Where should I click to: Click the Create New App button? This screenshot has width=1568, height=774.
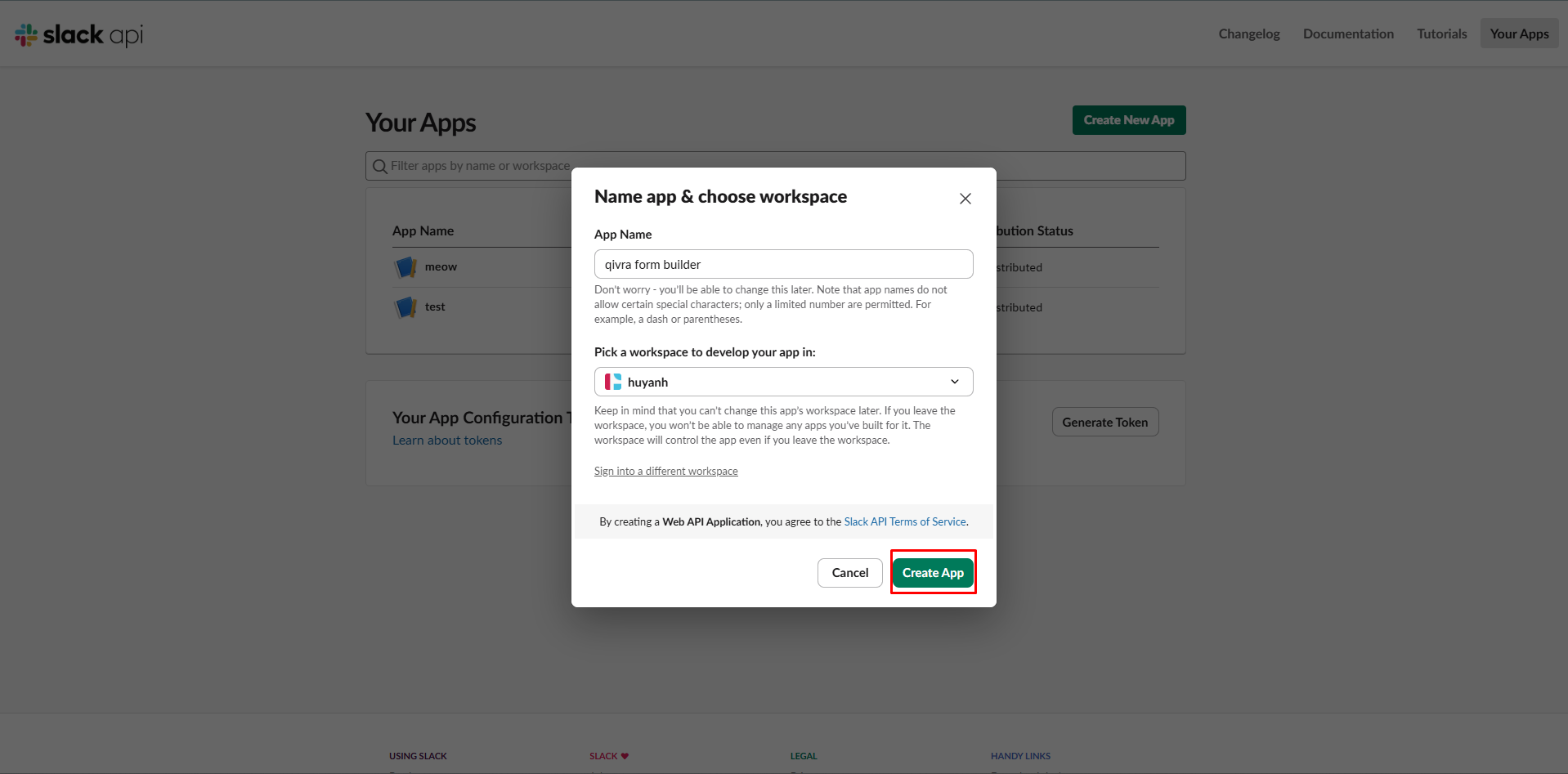tap(1129, 120)
